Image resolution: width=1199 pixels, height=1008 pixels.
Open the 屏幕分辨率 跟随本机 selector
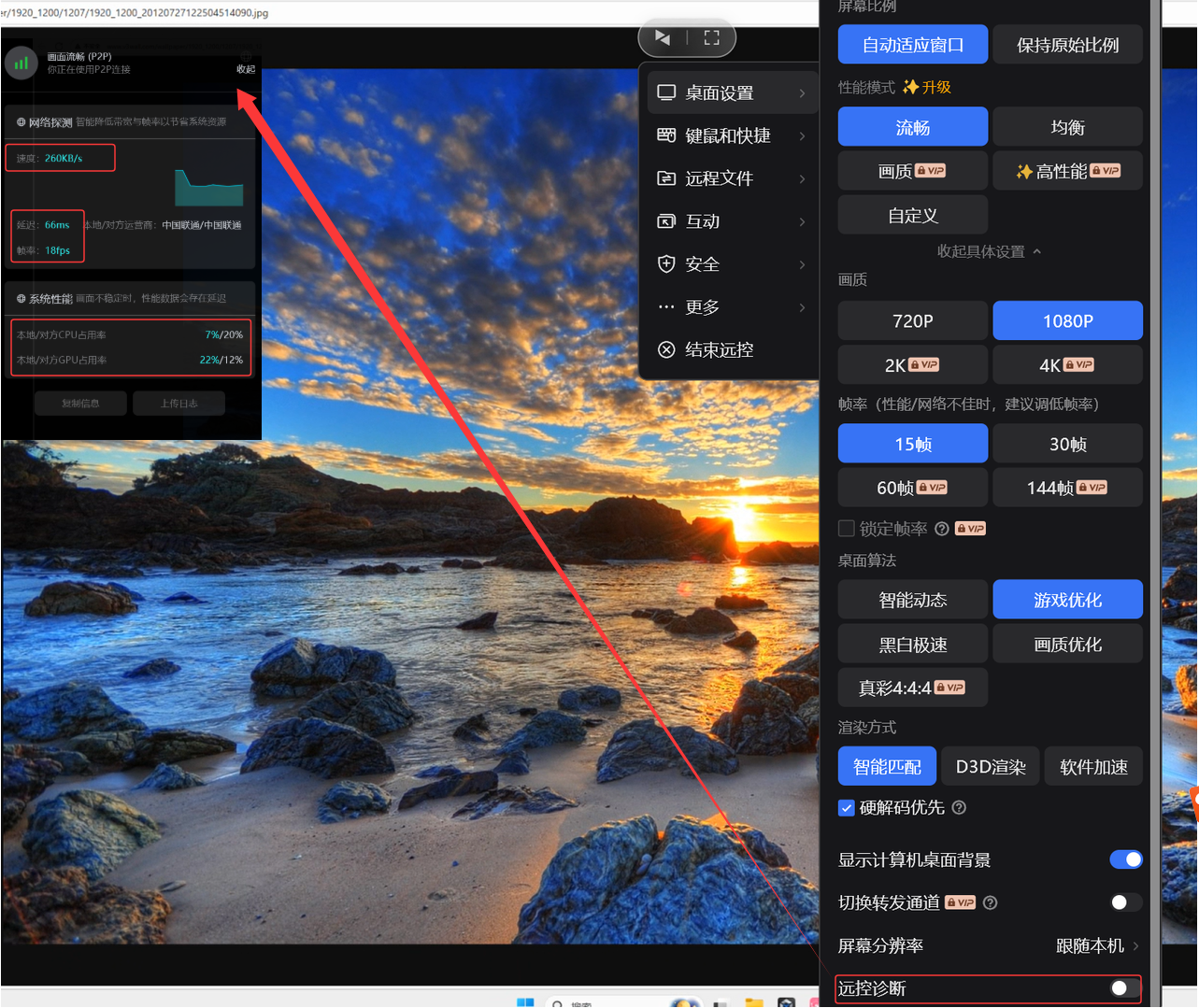(x=1096, y=945)
